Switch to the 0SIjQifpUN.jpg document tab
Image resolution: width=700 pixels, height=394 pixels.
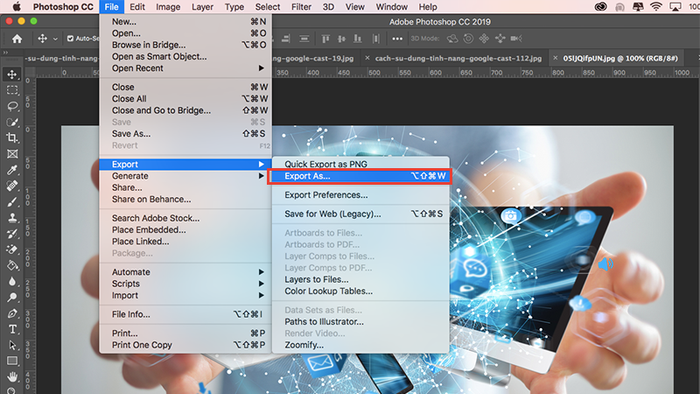click(620, 58)
